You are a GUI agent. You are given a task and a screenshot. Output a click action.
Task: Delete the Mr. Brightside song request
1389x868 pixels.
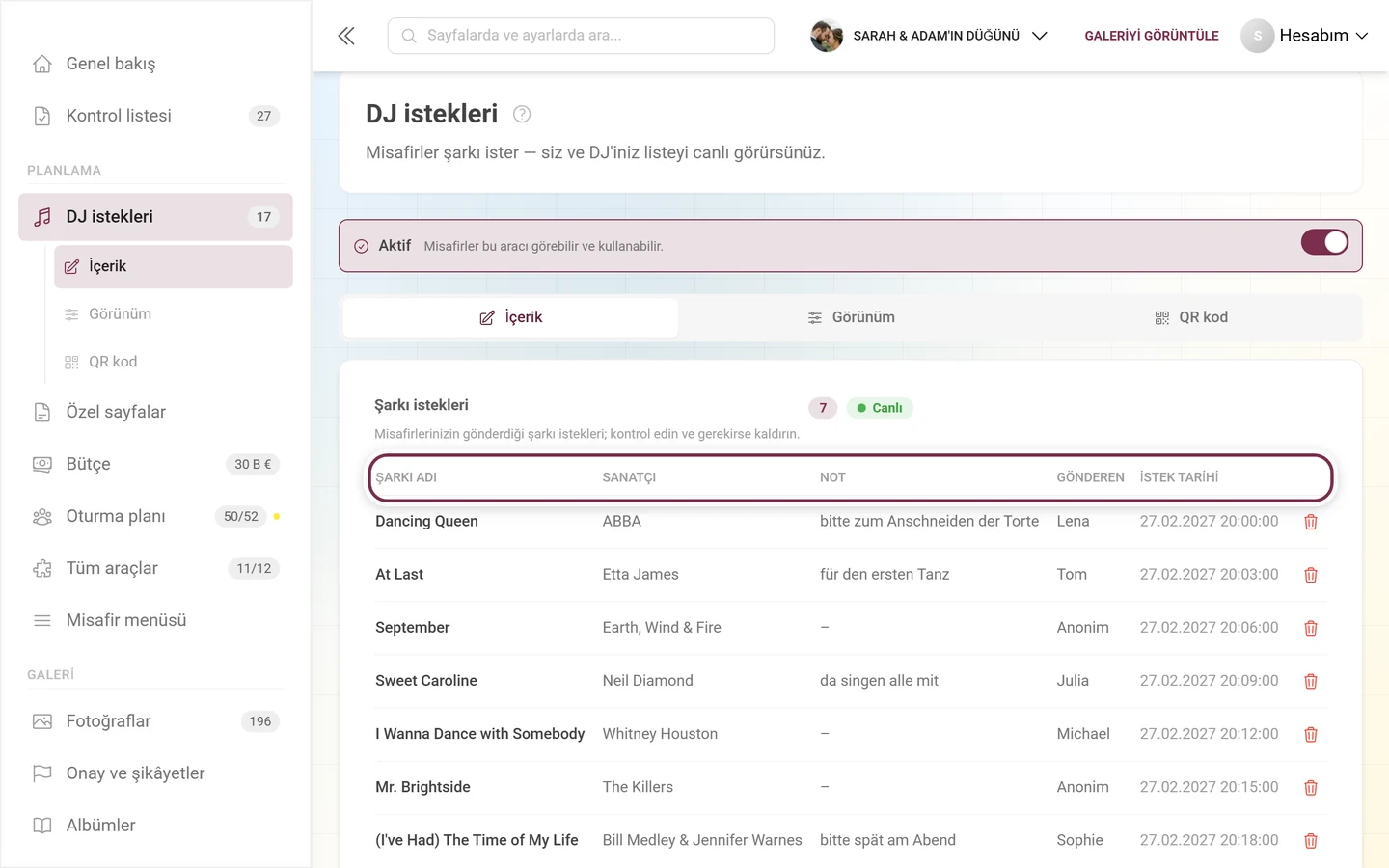1311,788
